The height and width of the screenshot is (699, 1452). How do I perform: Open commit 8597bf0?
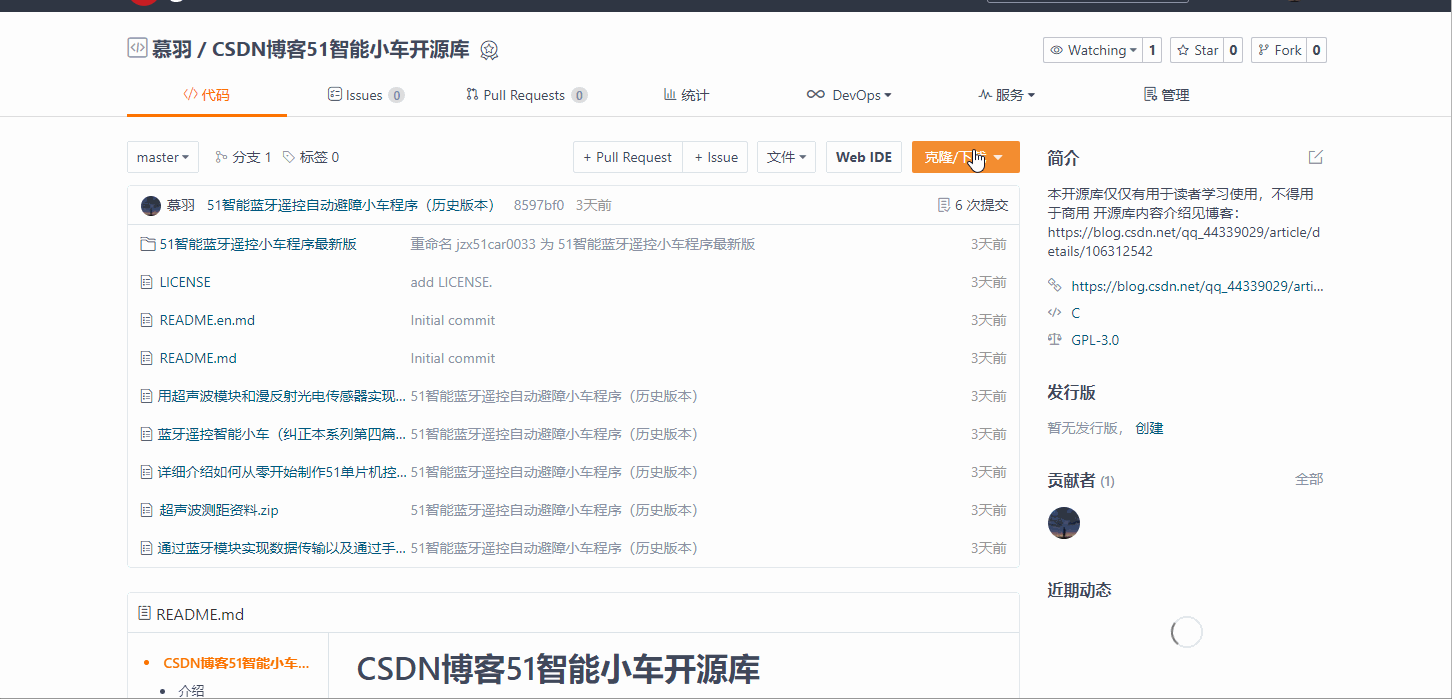pyautogui.click(x=539, y=205)
